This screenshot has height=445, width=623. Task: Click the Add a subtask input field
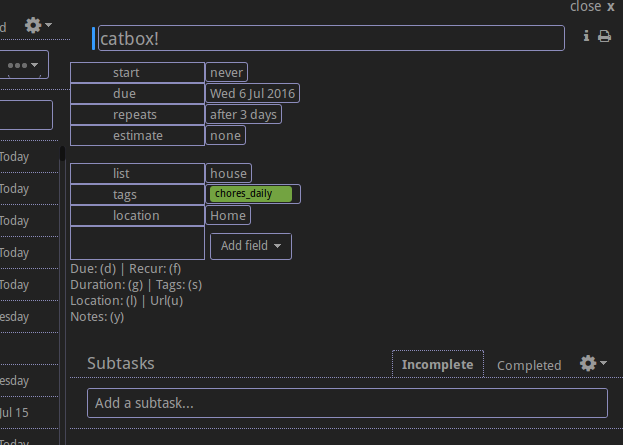tap(347, 403)
